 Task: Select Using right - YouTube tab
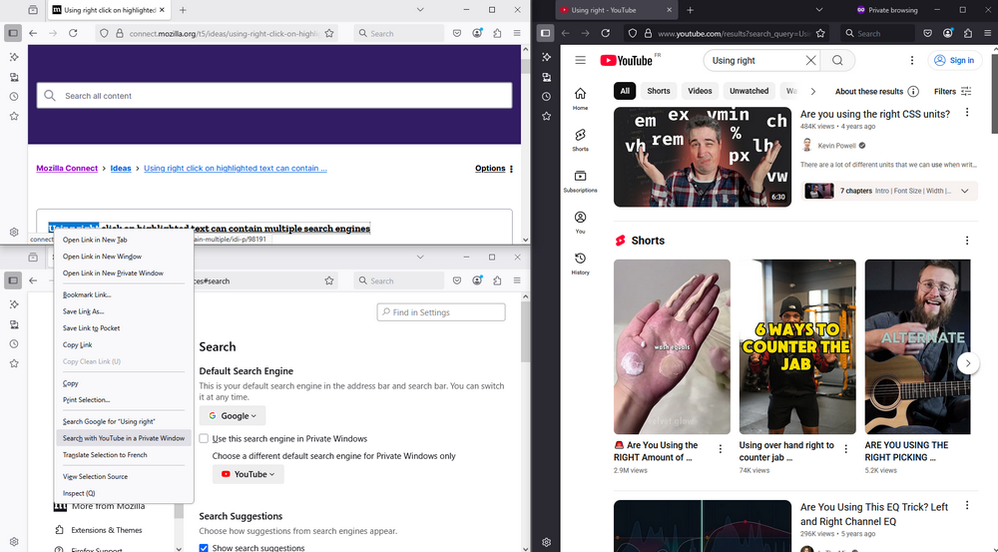[x=615, y=10]
